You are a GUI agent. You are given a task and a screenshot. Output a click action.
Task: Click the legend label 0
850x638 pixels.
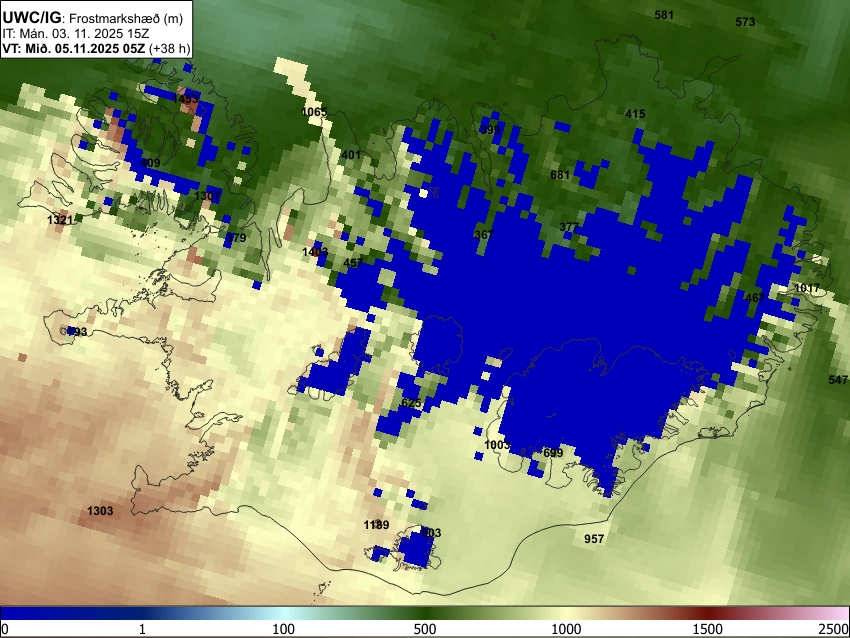coord(5,629)
